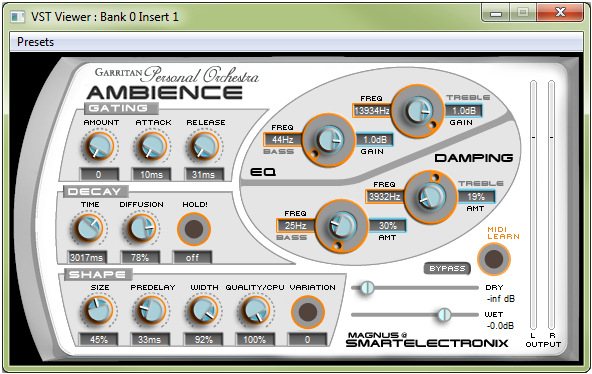Click the Decay Time knob
Image resolution: width=592 pixels, height=374 pixels.
(89, 229)
